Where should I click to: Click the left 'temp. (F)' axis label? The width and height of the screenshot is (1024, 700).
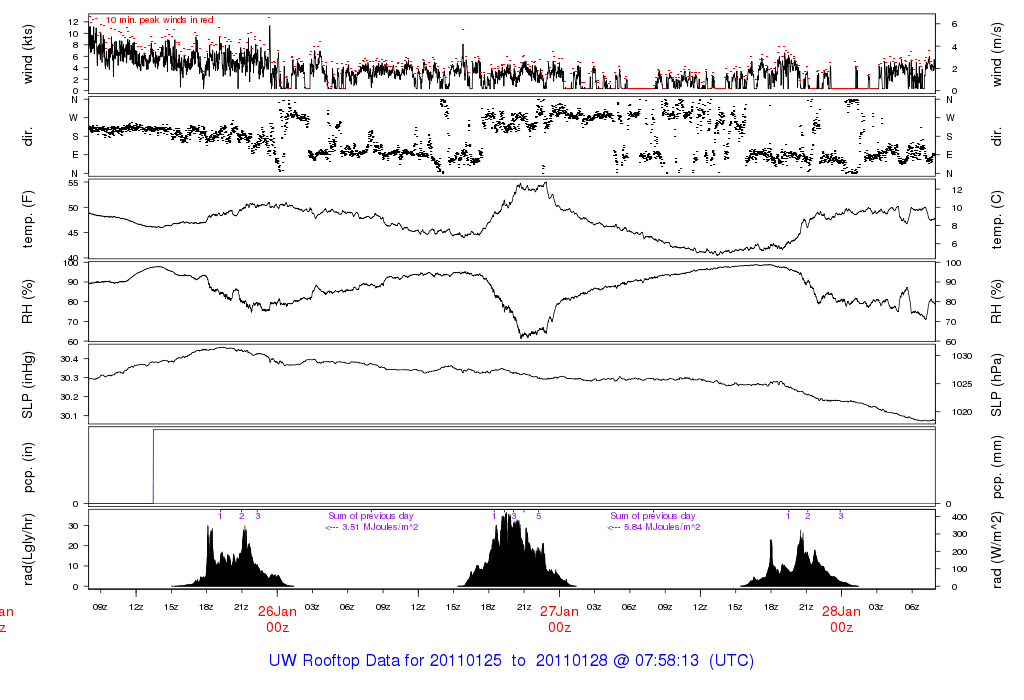point(27,219)
